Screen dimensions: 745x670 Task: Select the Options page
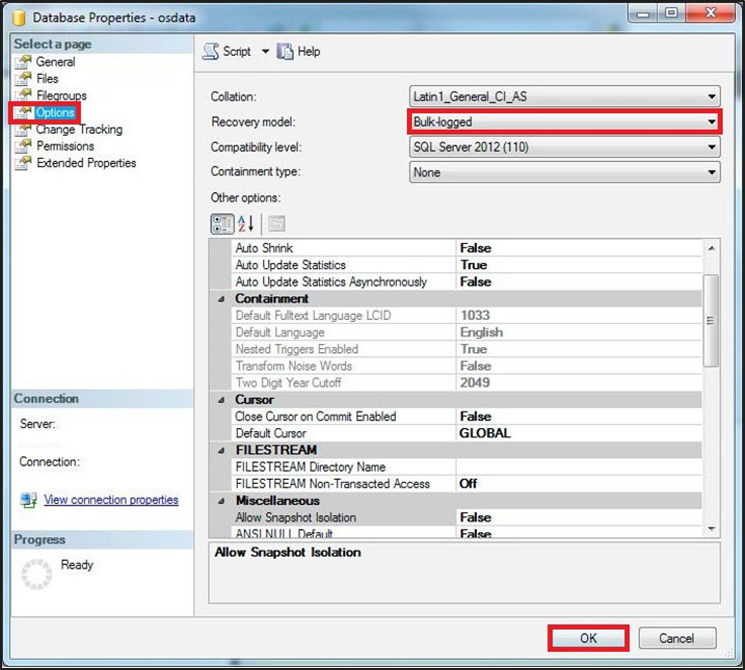tap(55, 113)
